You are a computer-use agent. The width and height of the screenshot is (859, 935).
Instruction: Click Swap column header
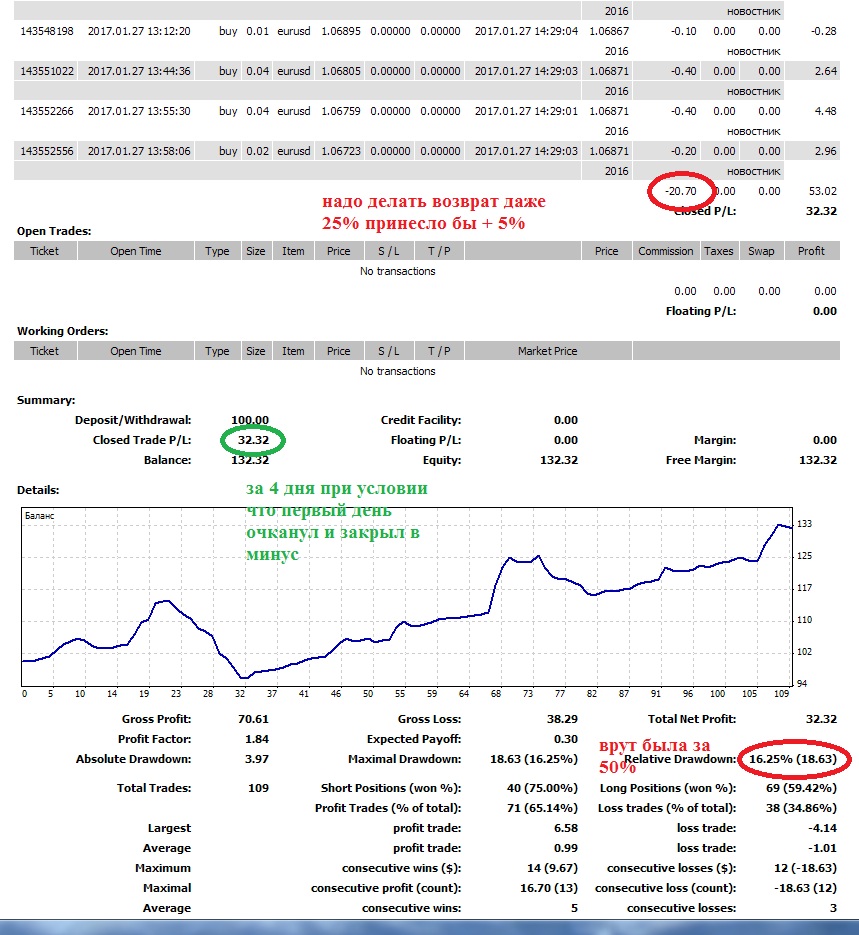[x=761, y=251]
